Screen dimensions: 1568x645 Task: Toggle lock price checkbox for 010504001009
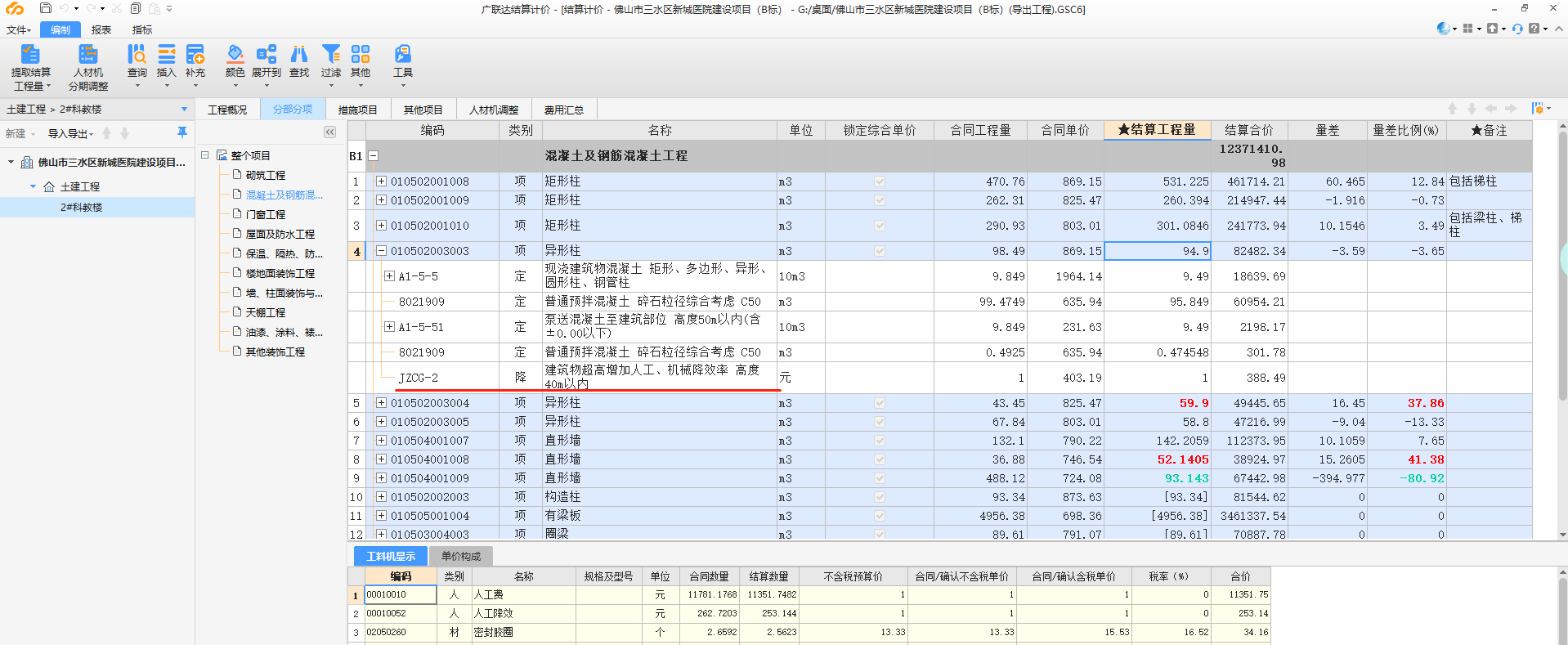click(x=880, y=478)
